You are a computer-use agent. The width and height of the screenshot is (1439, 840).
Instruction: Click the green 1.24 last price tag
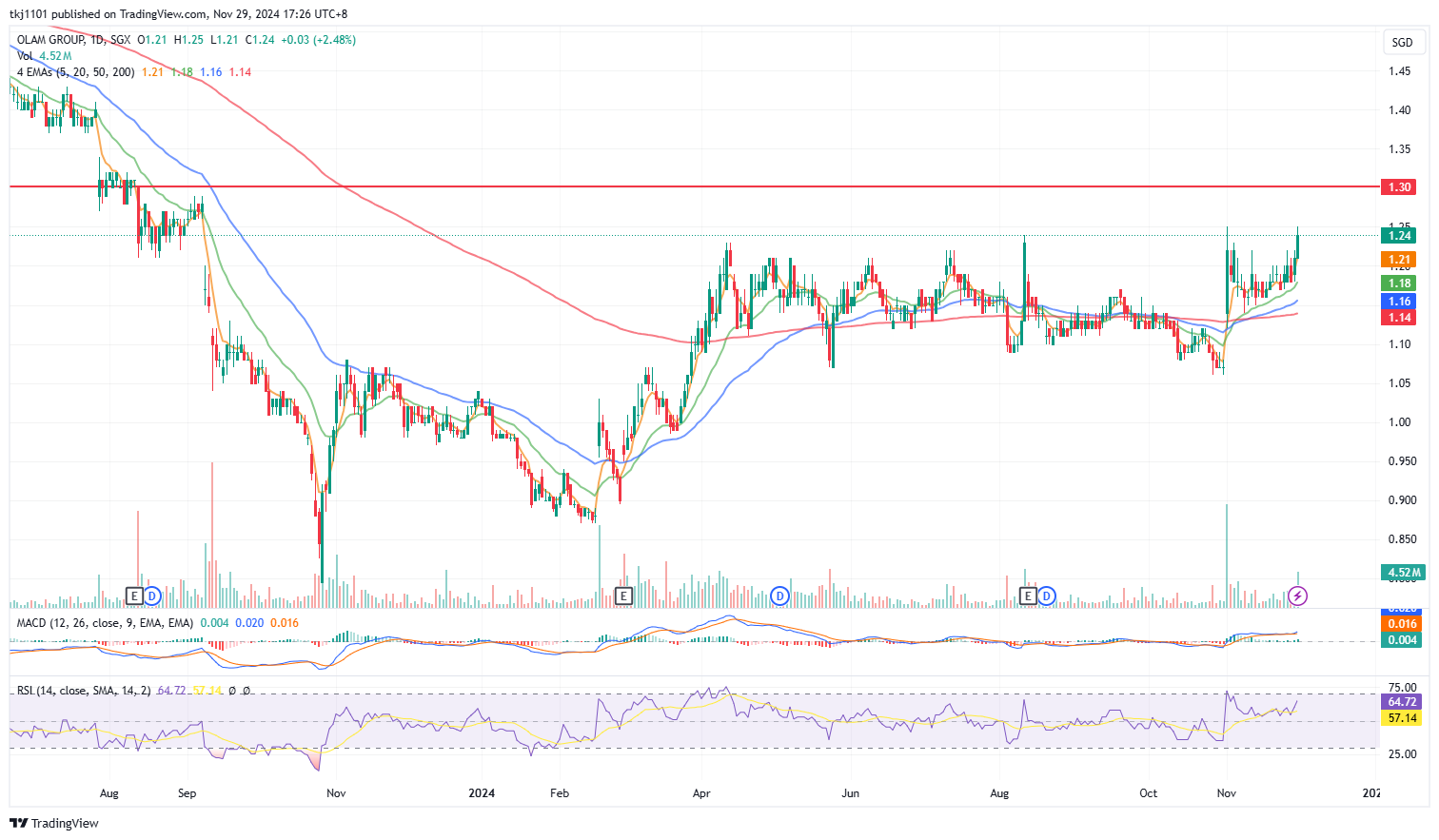coord(1399,236)
